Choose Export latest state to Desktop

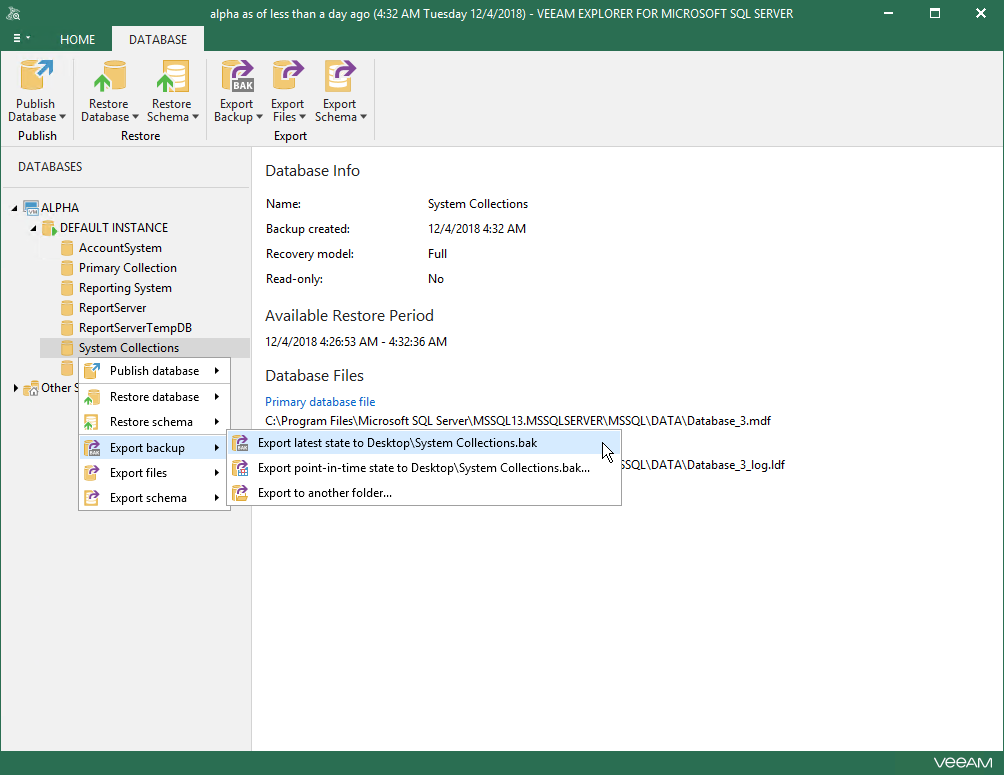point(424,443)
